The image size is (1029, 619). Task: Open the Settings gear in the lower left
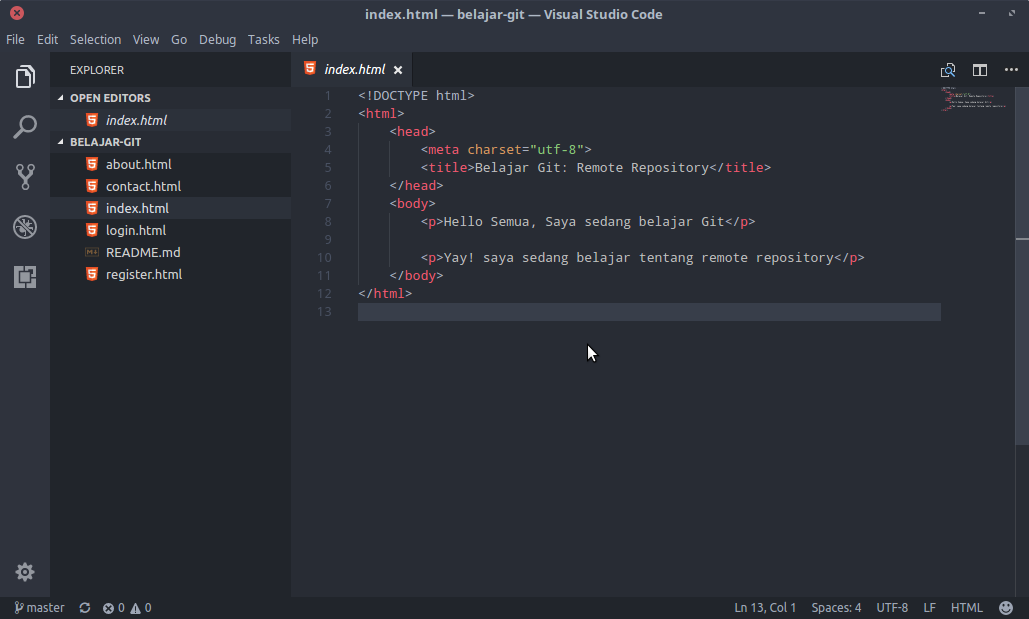coord(24,572)
